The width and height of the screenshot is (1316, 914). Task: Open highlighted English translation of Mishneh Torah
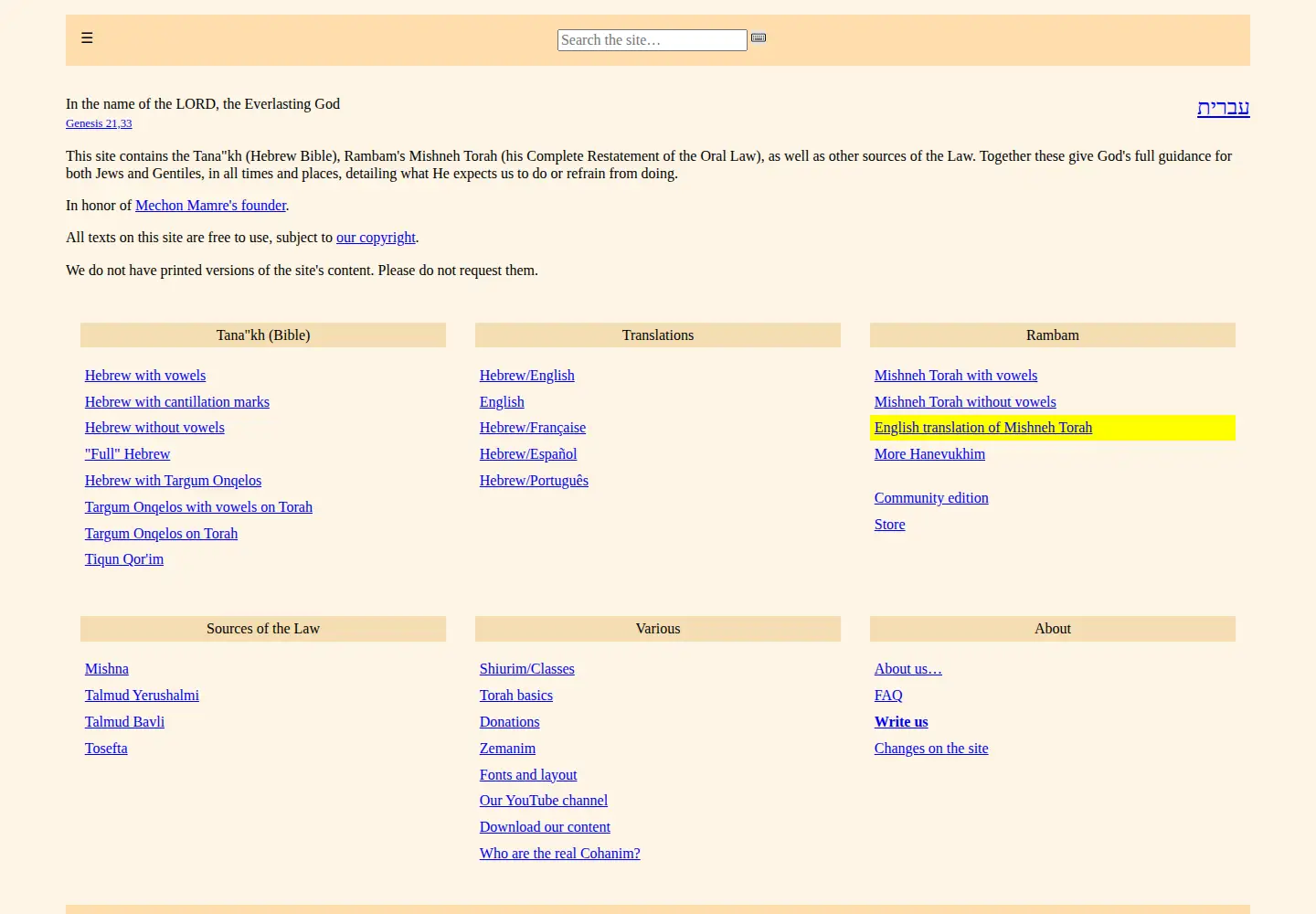point(983,428)
